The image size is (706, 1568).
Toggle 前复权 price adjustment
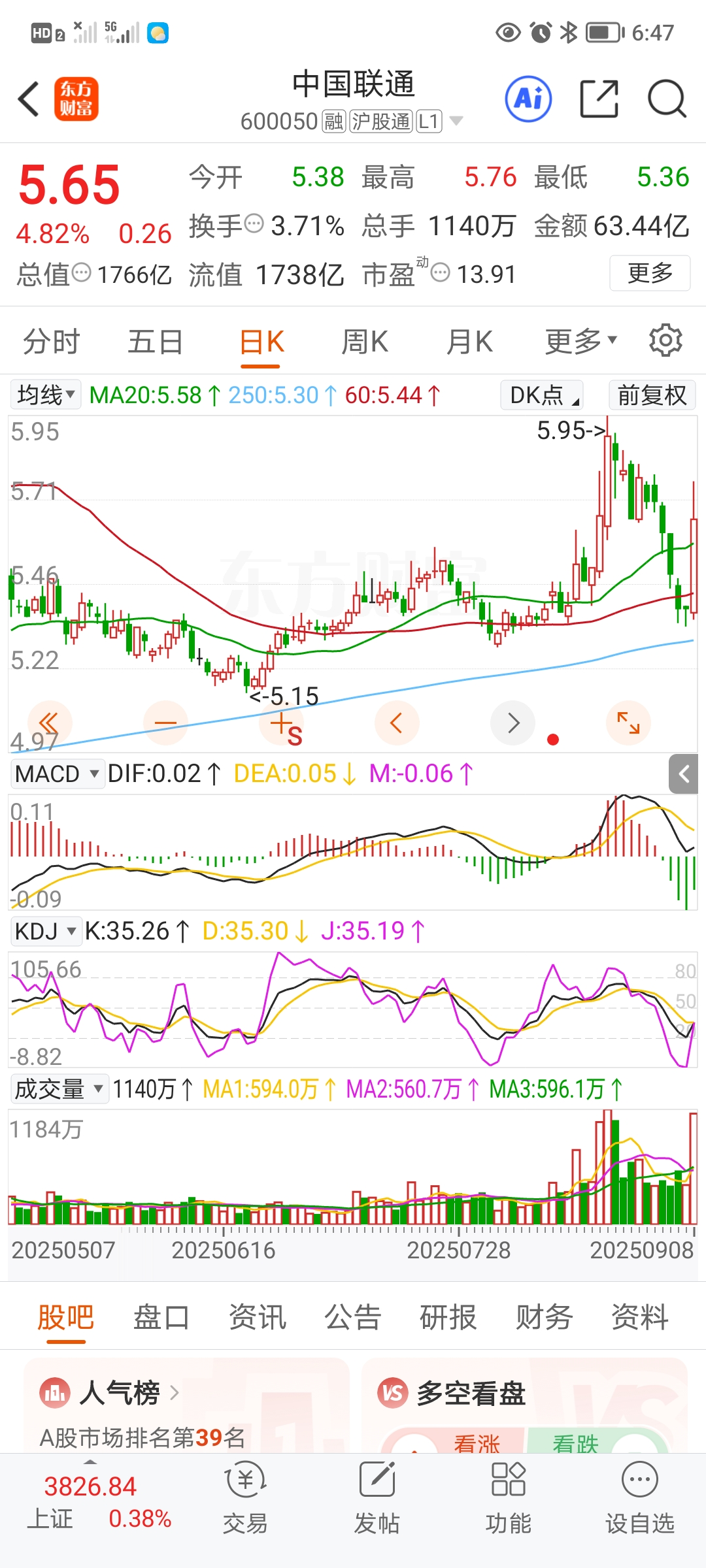tap(652, 395)
